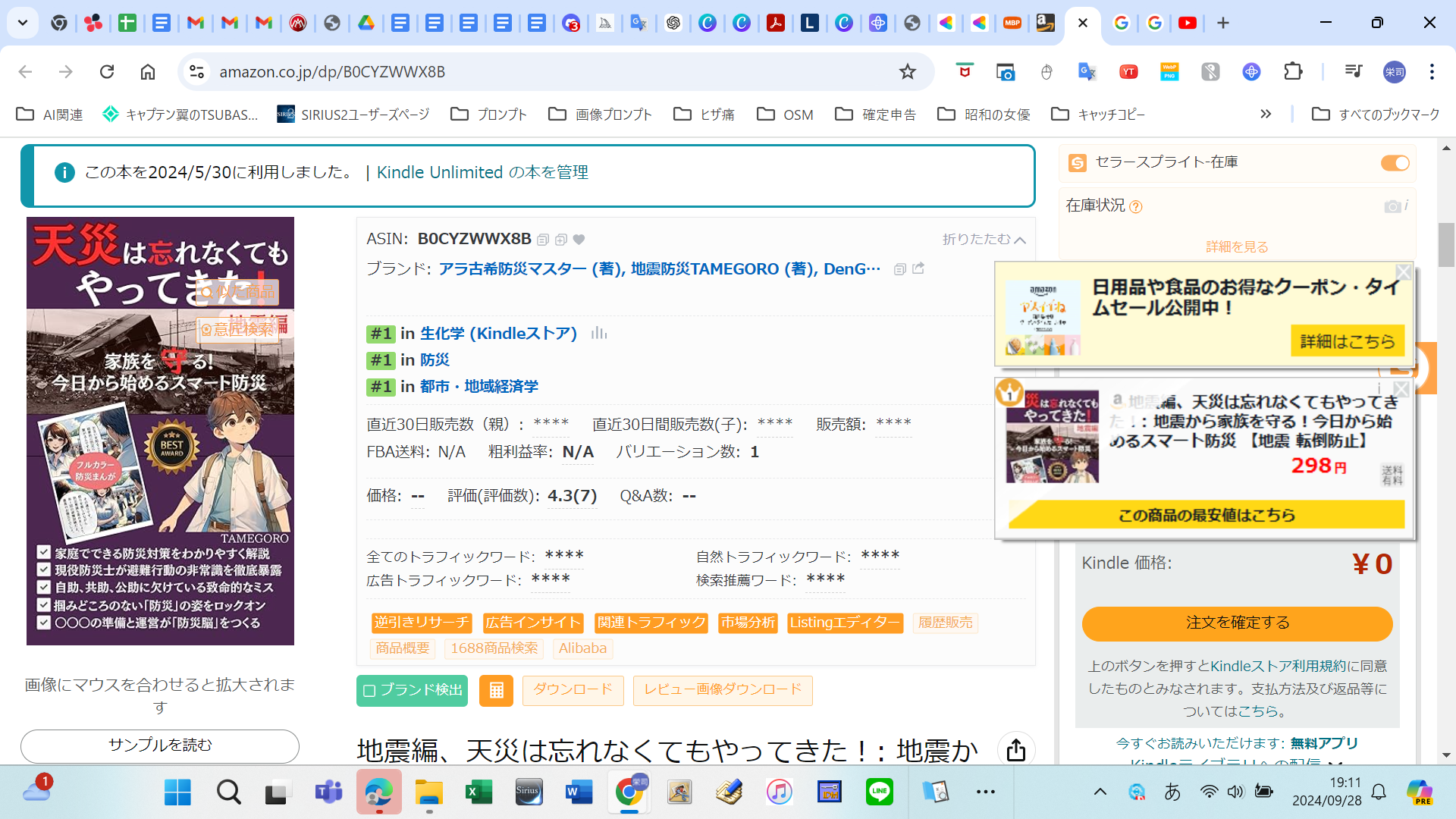Open the SIRIUS2ユーザーズページ bookmark
This screenshot has height=819, width=1456.
click(353, 114)
